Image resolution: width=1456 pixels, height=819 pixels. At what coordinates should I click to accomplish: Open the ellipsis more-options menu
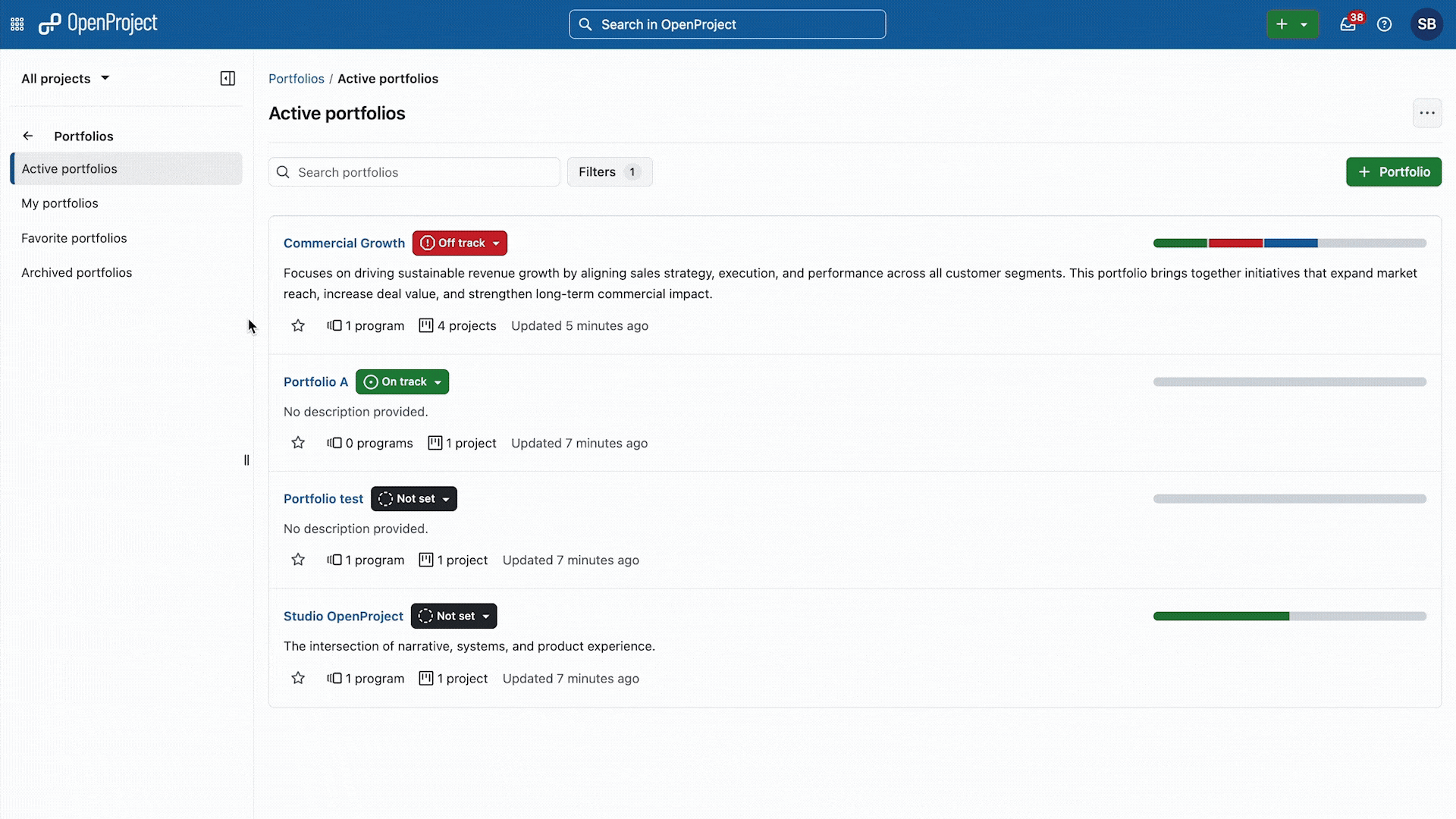point(1428,112)
